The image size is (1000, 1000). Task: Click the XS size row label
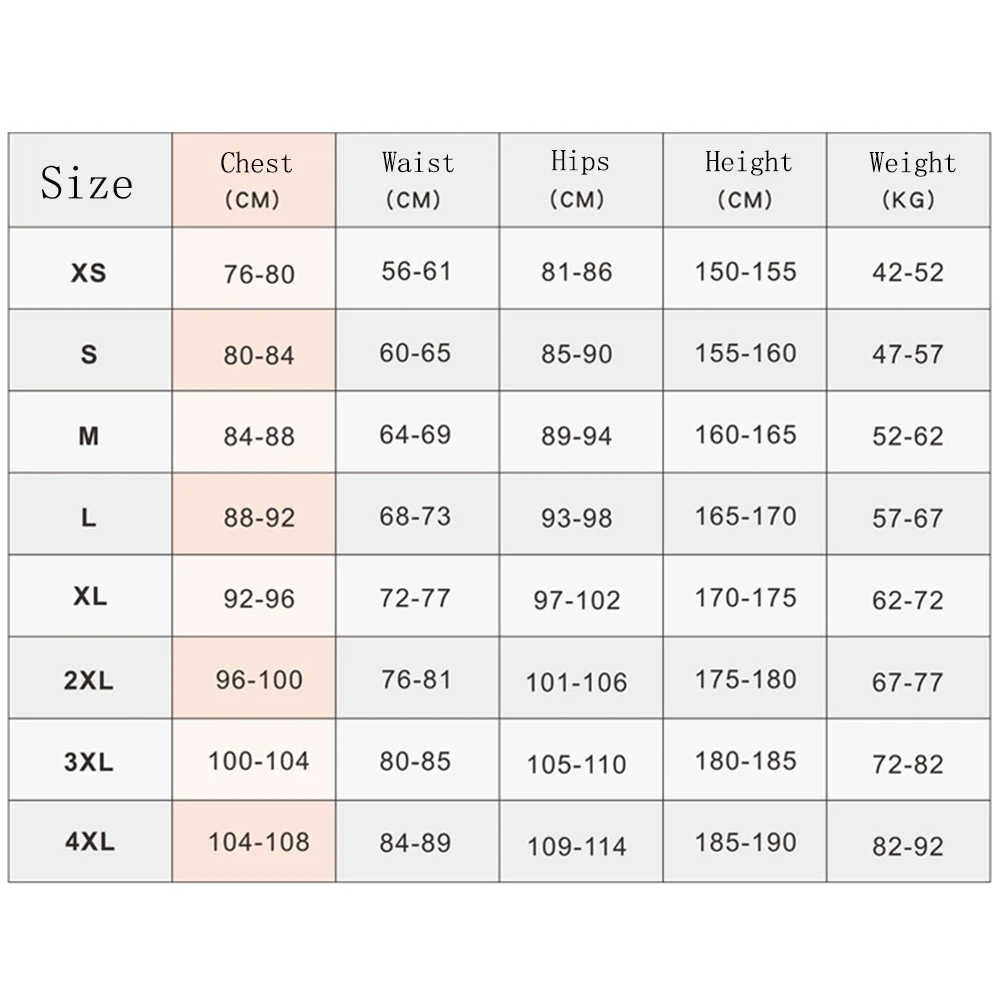(88, 272)
